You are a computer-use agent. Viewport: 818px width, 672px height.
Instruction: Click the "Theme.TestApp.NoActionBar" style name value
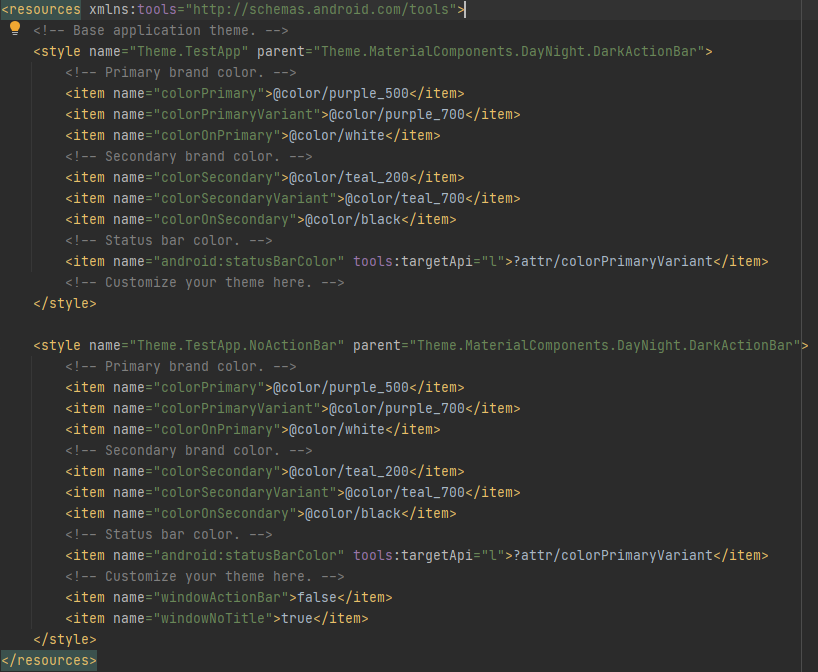pyautogui.click(x=237, y=345)
